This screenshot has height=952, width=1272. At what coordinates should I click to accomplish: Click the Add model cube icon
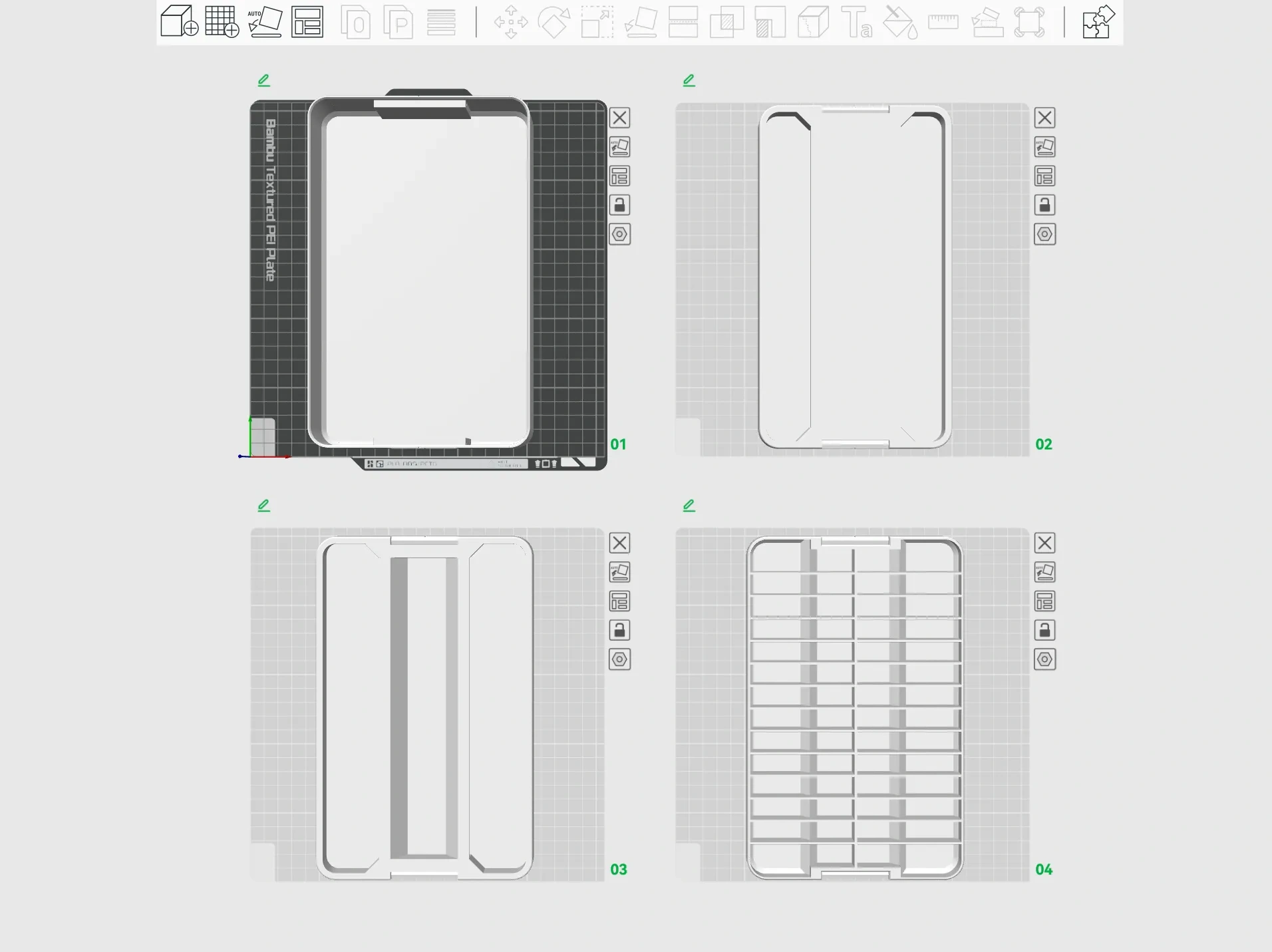[x=179, y=21]
